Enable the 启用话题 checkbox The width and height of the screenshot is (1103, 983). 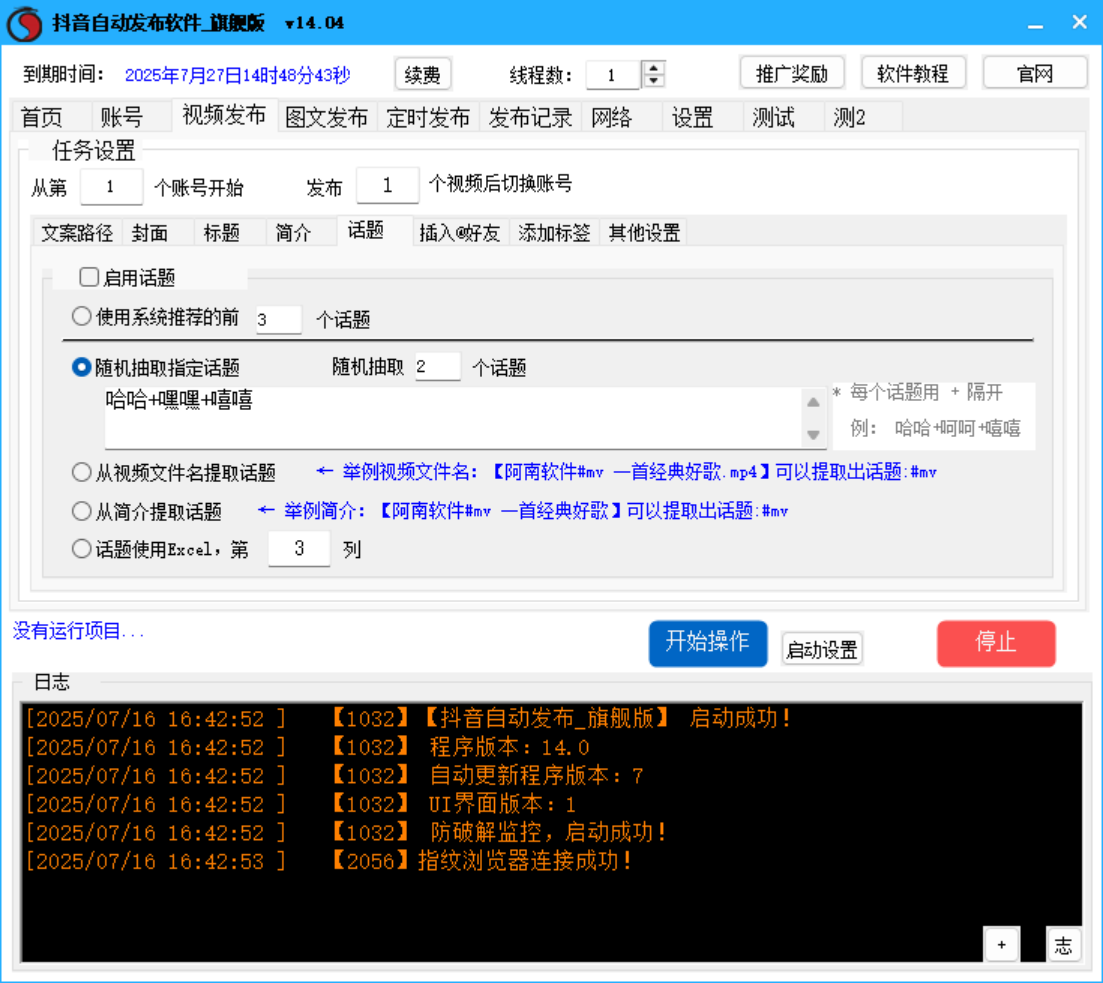point(89,277)
